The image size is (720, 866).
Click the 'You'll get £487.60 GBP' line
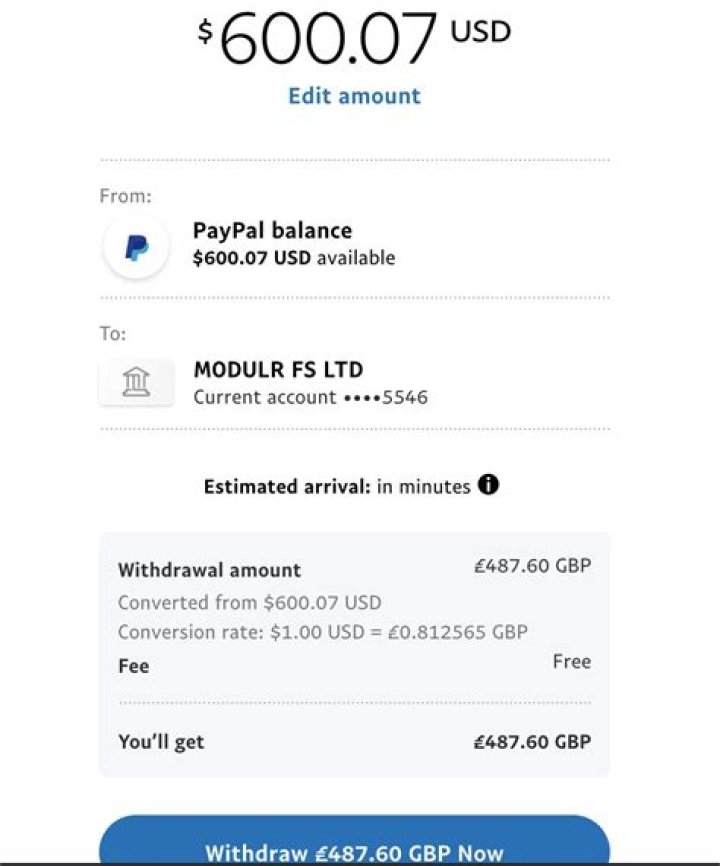(x=355, y=742)
